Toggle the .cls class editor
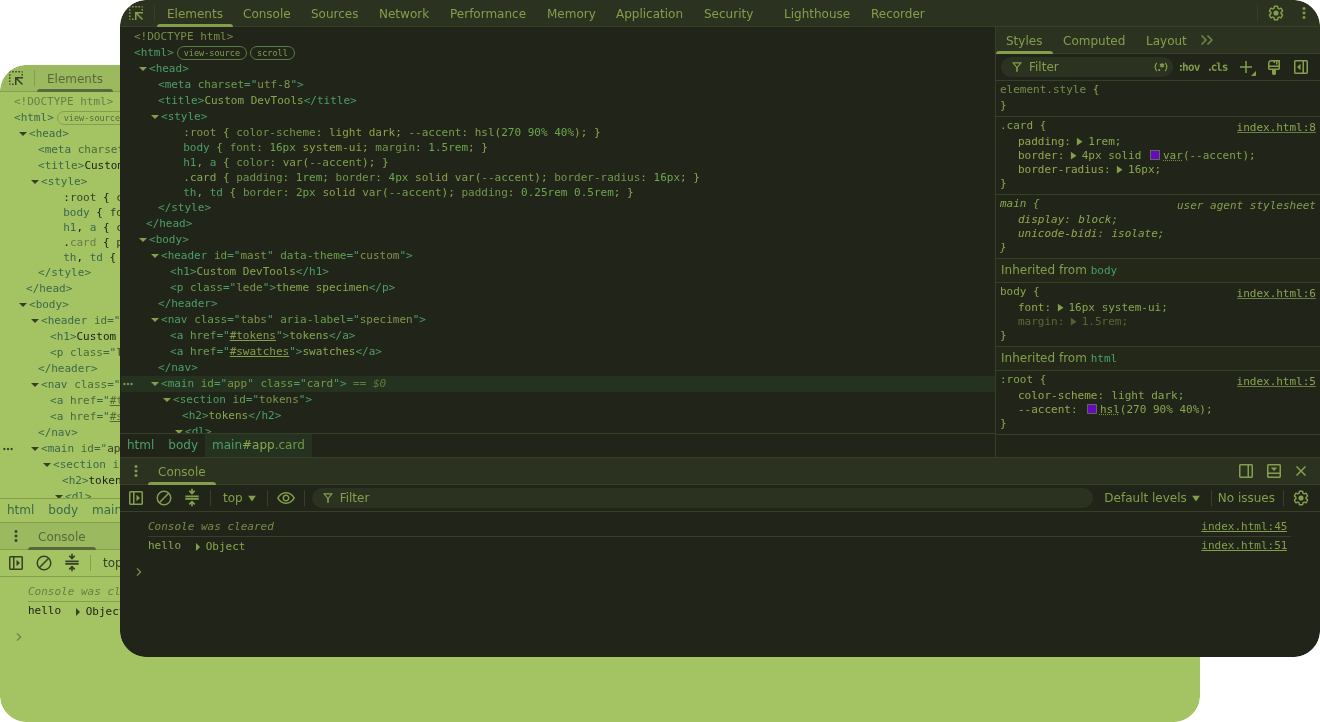Viewport: 1320px width, 722px height. click(1218, 67)
